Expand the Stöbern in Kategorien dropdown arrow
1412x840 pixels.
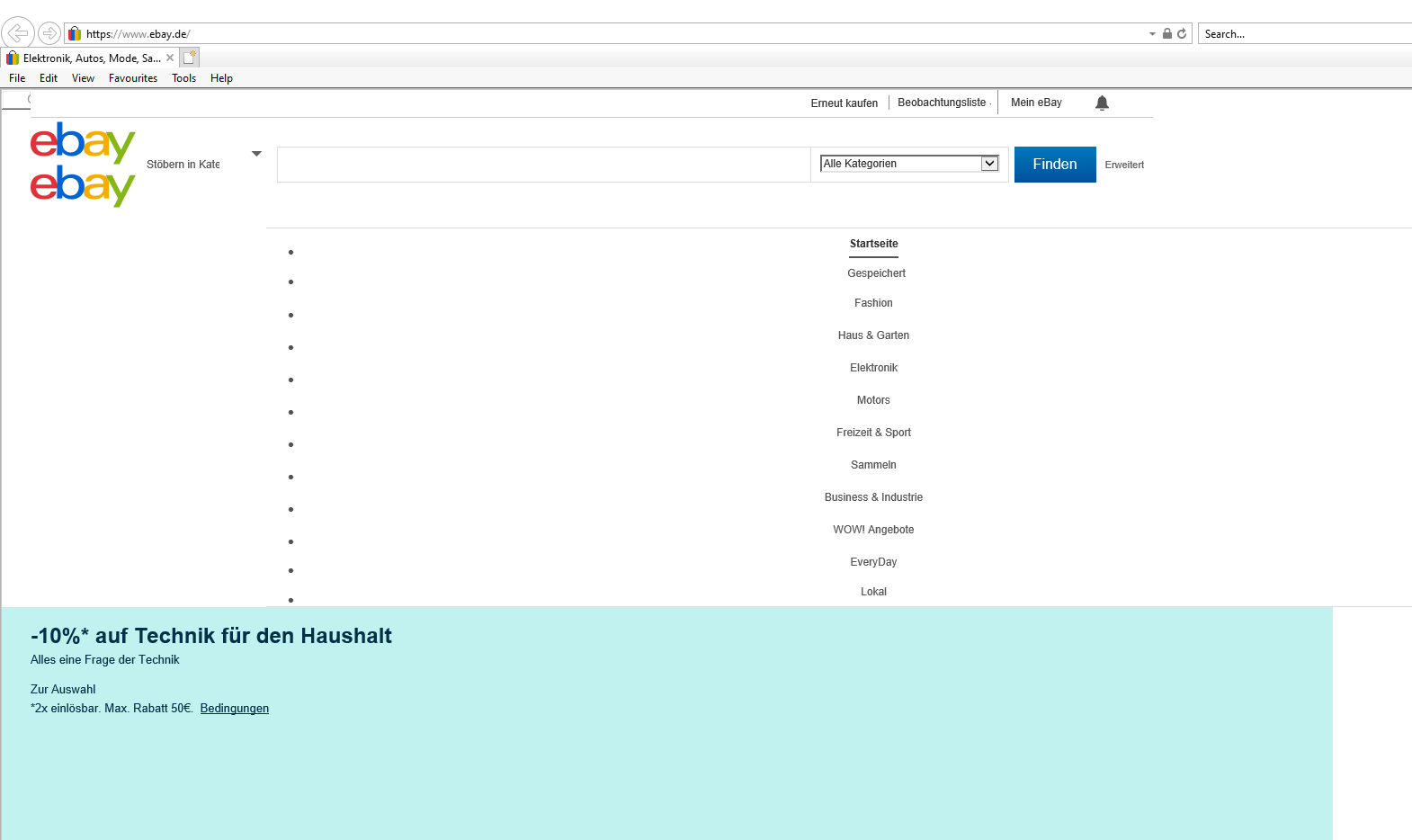coord(256,154)
